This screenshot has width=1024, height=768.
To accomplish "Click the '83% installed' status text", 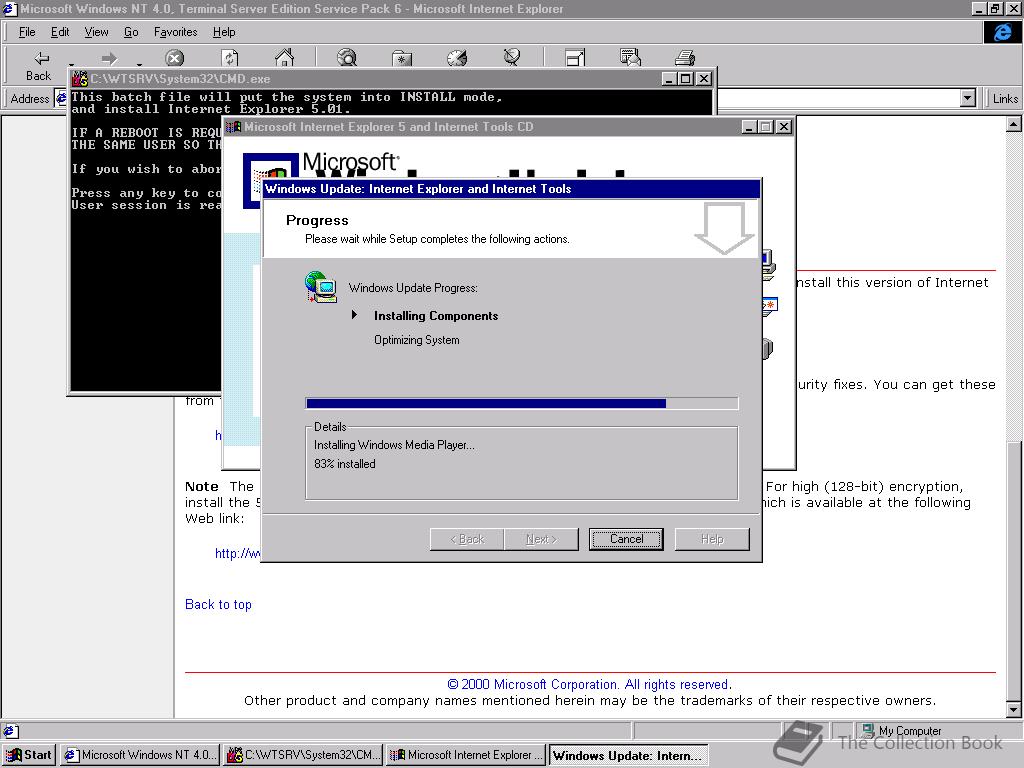I will pos(344,464).
